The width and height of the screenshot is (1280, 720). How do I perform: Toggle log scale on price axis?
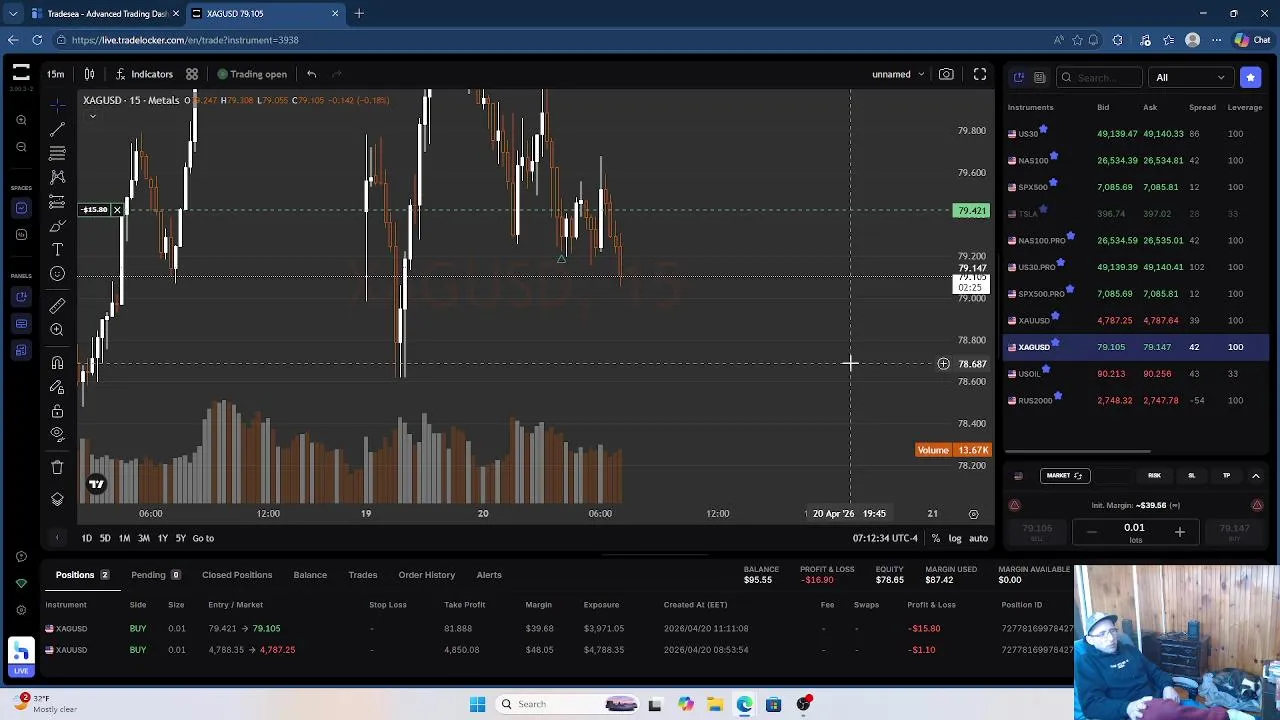[x=955, y=538]
